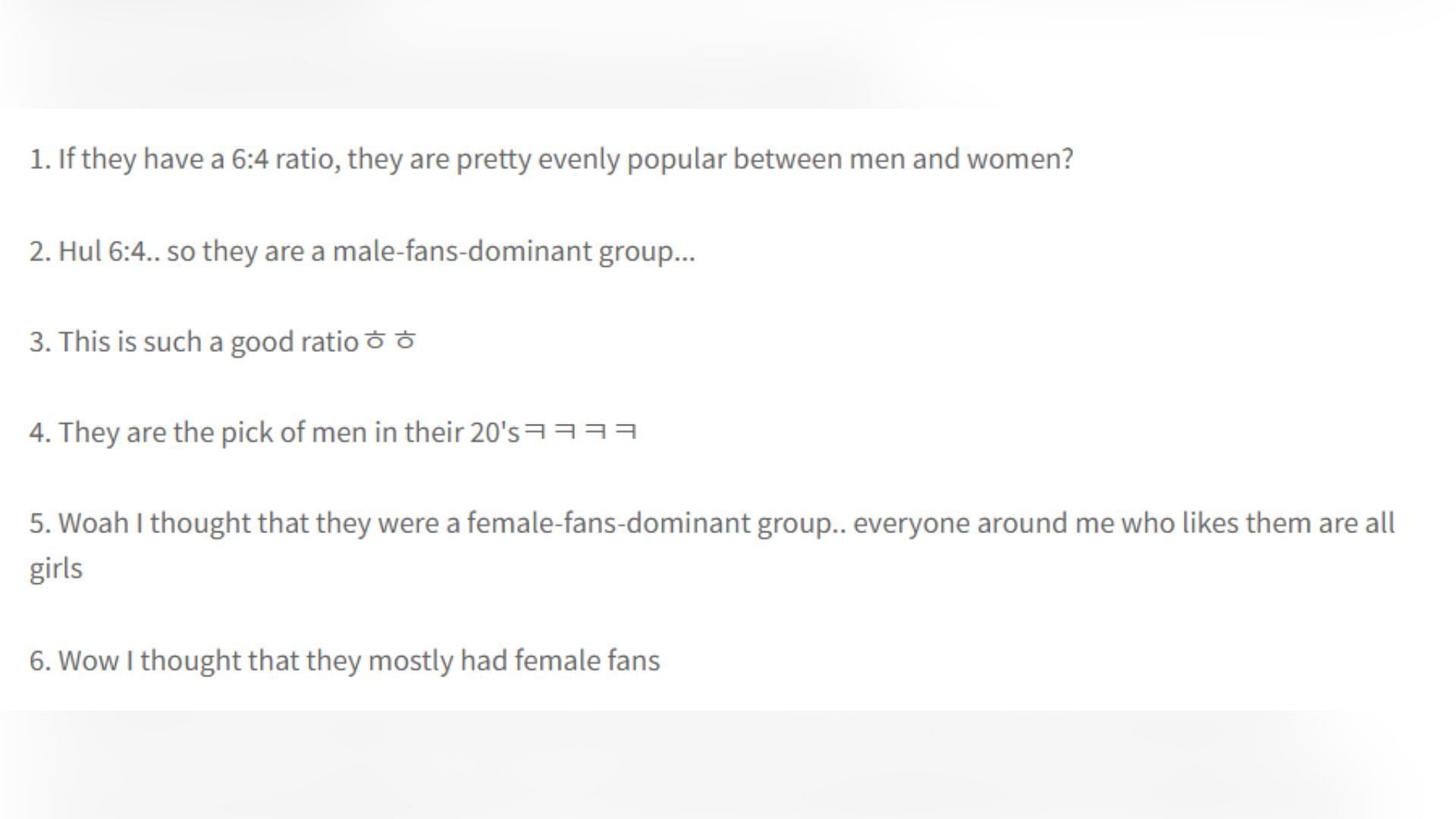This screenshot has width=1456, height=819.
Task: Click the 'ㅋㅋㅋㅋ' characters in comment 4
Action: click(x=581, y=431)
